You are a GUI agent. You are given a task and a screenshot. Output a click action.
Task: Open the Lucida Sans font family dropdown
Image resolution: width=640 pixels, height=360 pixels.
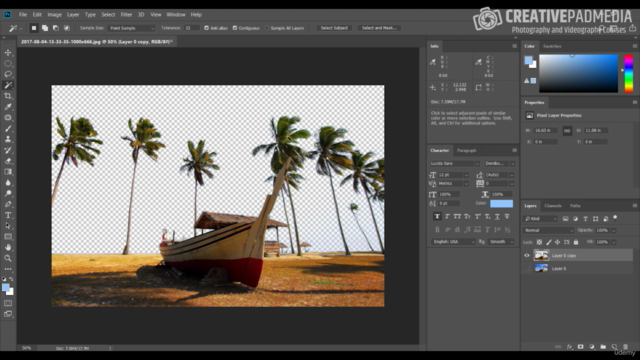455,163
